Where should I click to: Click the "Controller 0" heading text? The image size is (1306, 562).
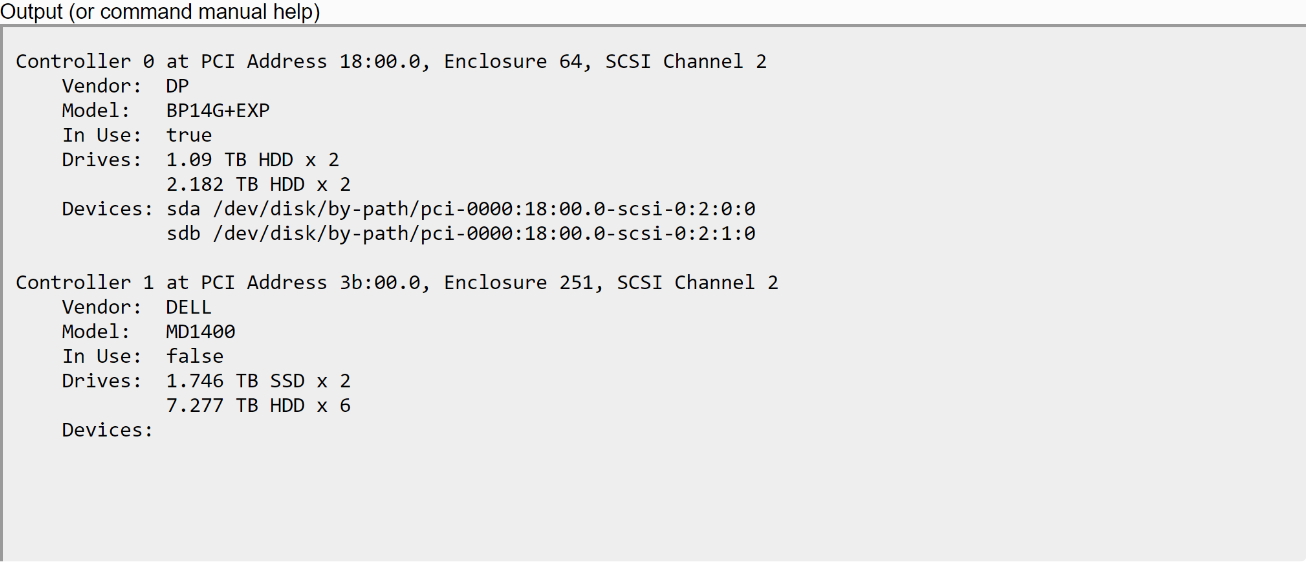(x=85, y=62)
